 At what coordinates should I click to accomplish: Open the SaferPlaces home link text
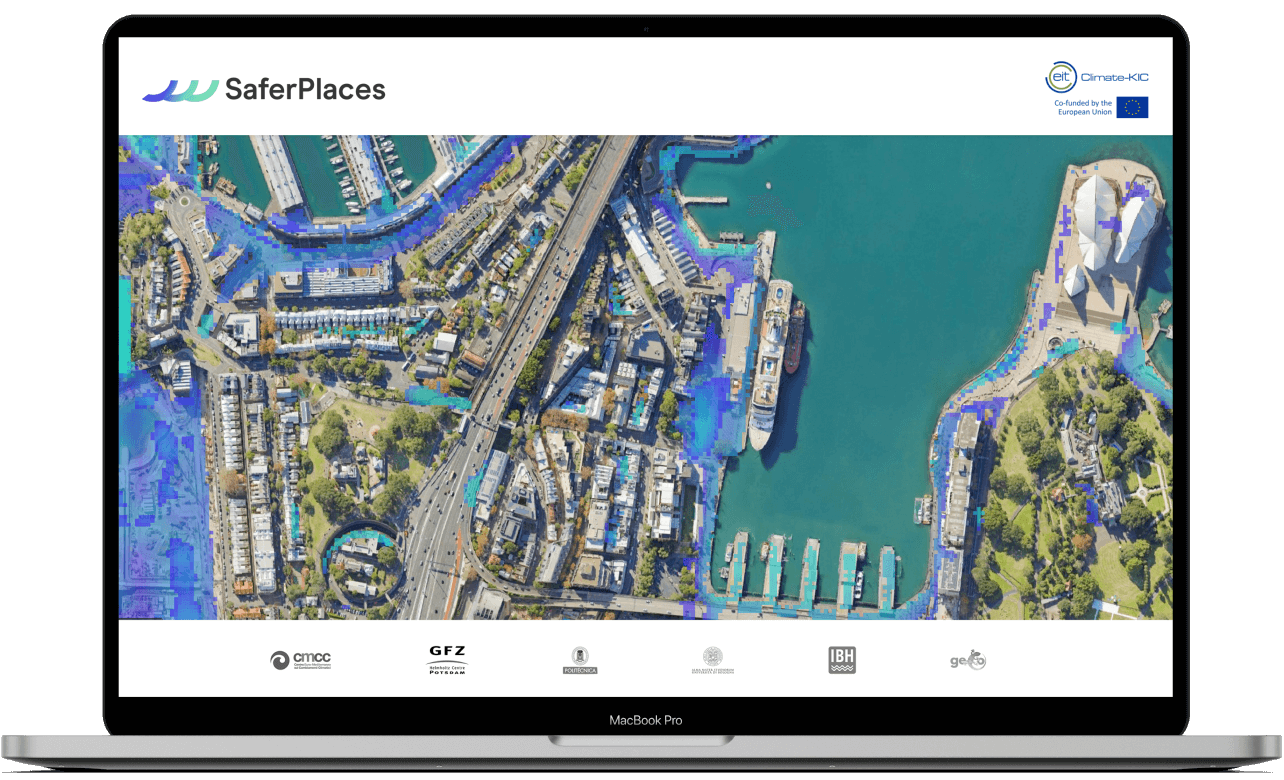coord(305,90)
